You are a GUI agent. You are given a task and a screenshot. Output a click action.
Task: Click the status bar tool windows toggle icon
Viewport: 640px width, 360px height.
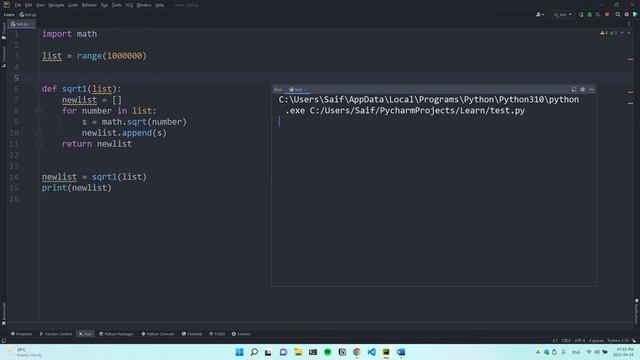pyautogui.click(x=4, y=340)
